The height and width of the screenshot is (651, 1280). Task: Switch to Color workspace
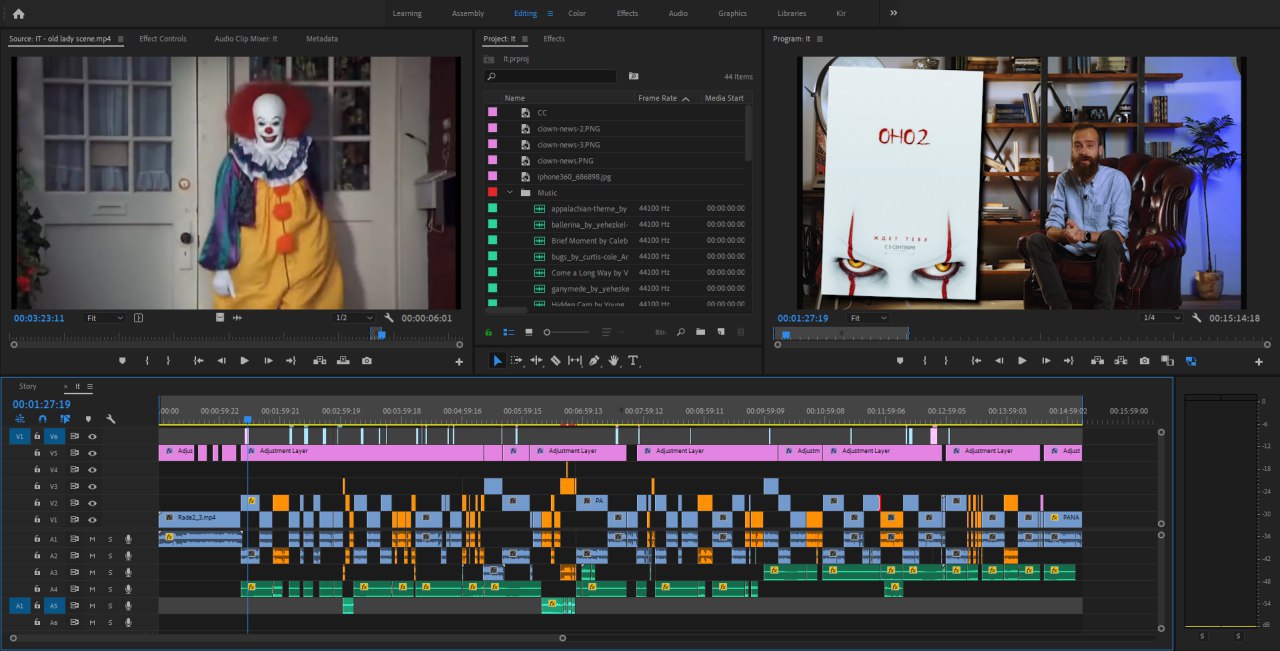[577, 13]
